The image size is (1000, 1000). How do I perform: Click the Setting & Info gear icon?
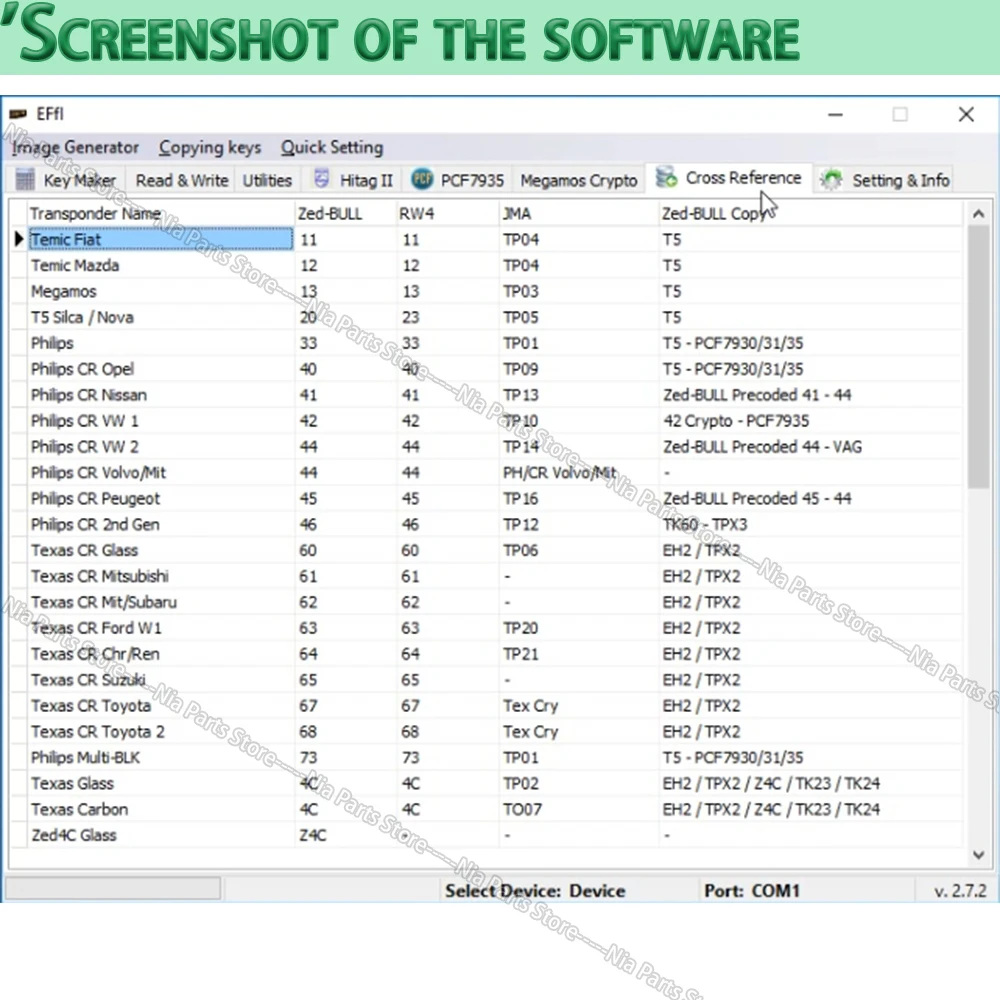[832, 180]
